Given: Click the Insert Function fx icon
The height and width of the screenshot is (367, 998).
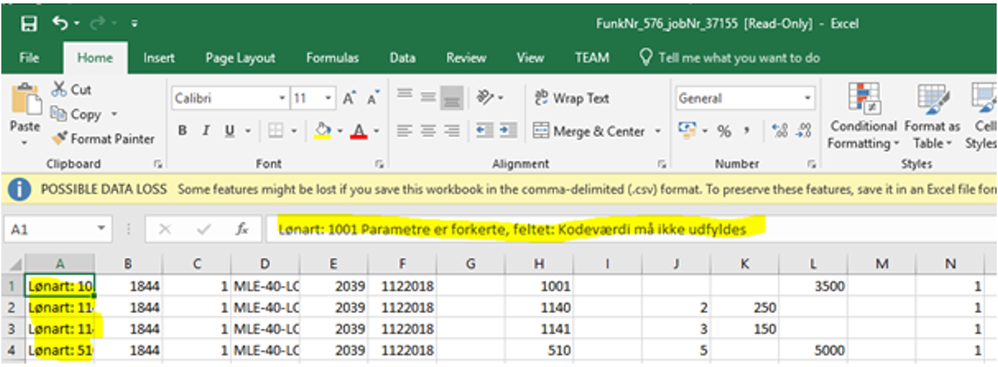Looking at the screenshot, I should point(242,230).
